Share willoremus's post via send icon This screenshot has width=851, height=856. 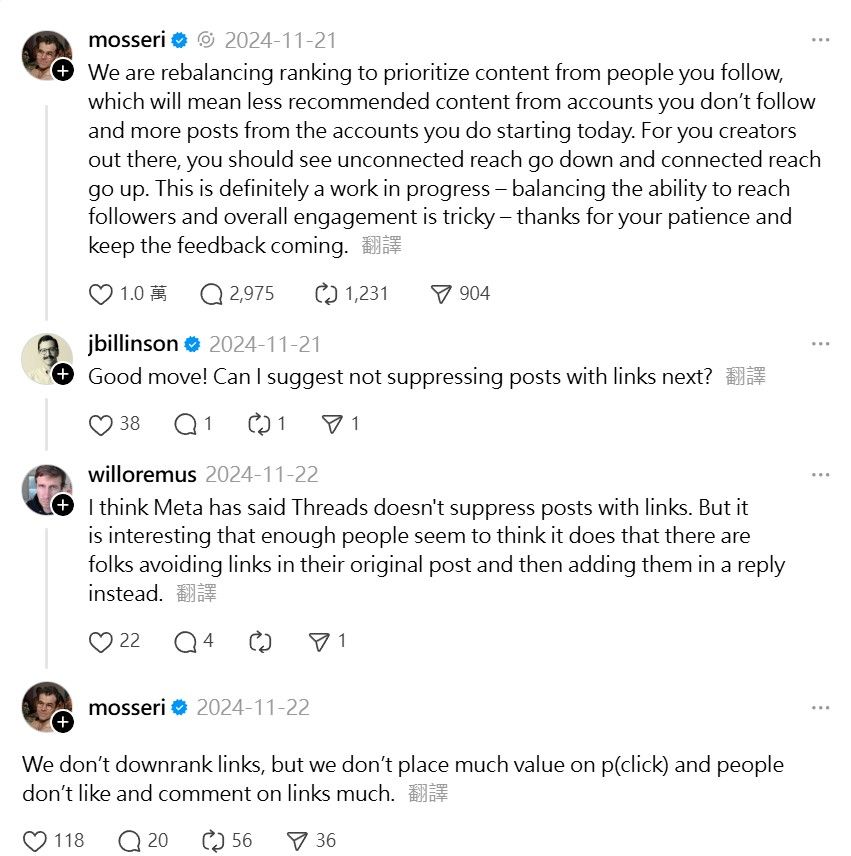(x=319, y=642)
